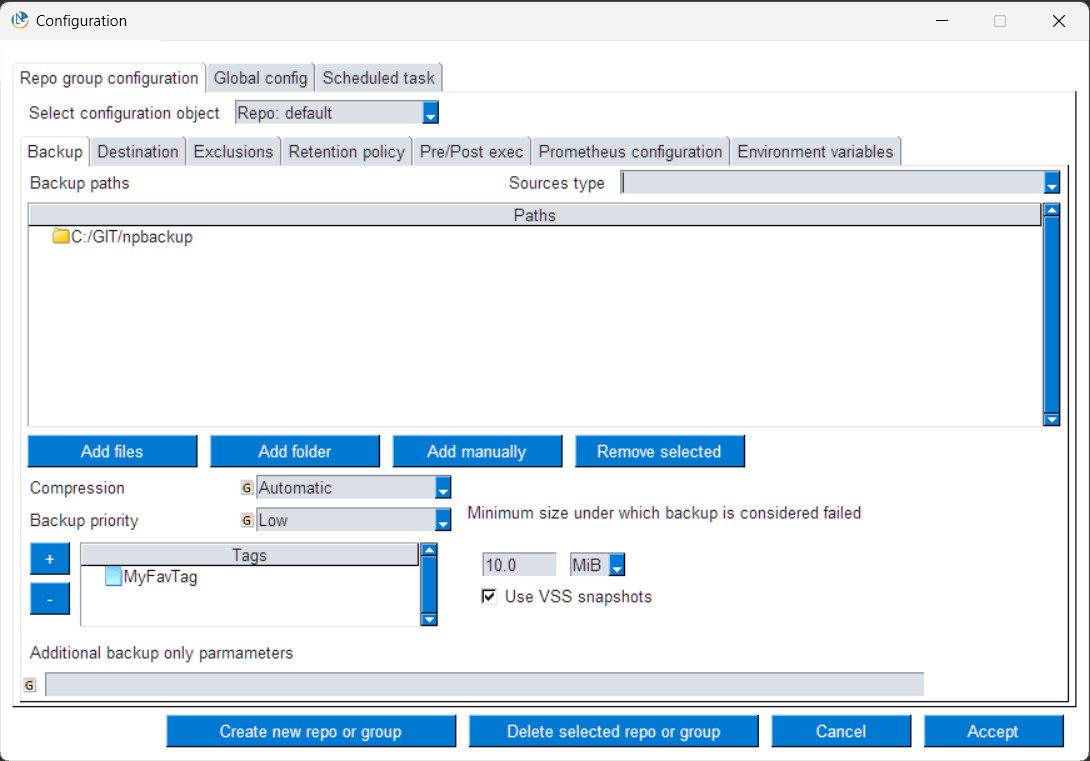Click the G icon beside additional parameters field
1090x761 pixels.
coord(29,685)
